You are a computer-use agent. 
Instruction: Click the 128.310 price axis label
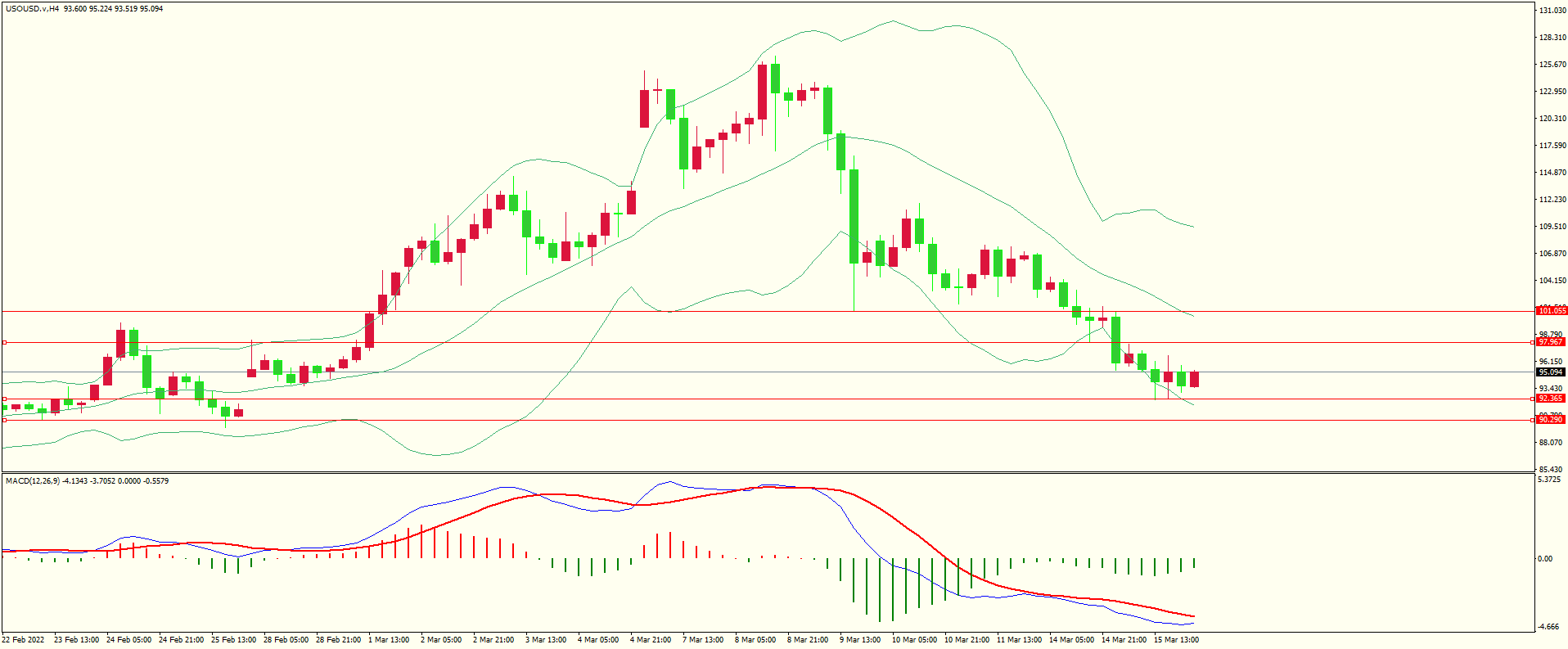[x=1552, y=38]
